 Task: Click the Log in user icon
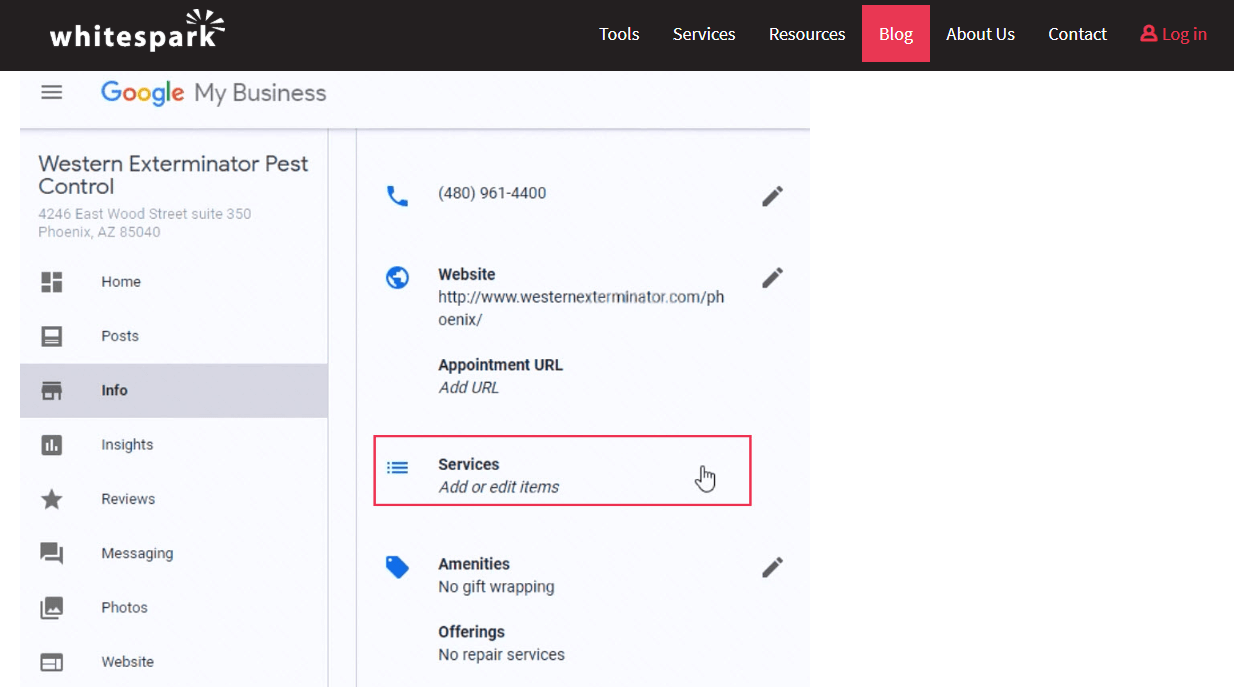click(1148, 34)
